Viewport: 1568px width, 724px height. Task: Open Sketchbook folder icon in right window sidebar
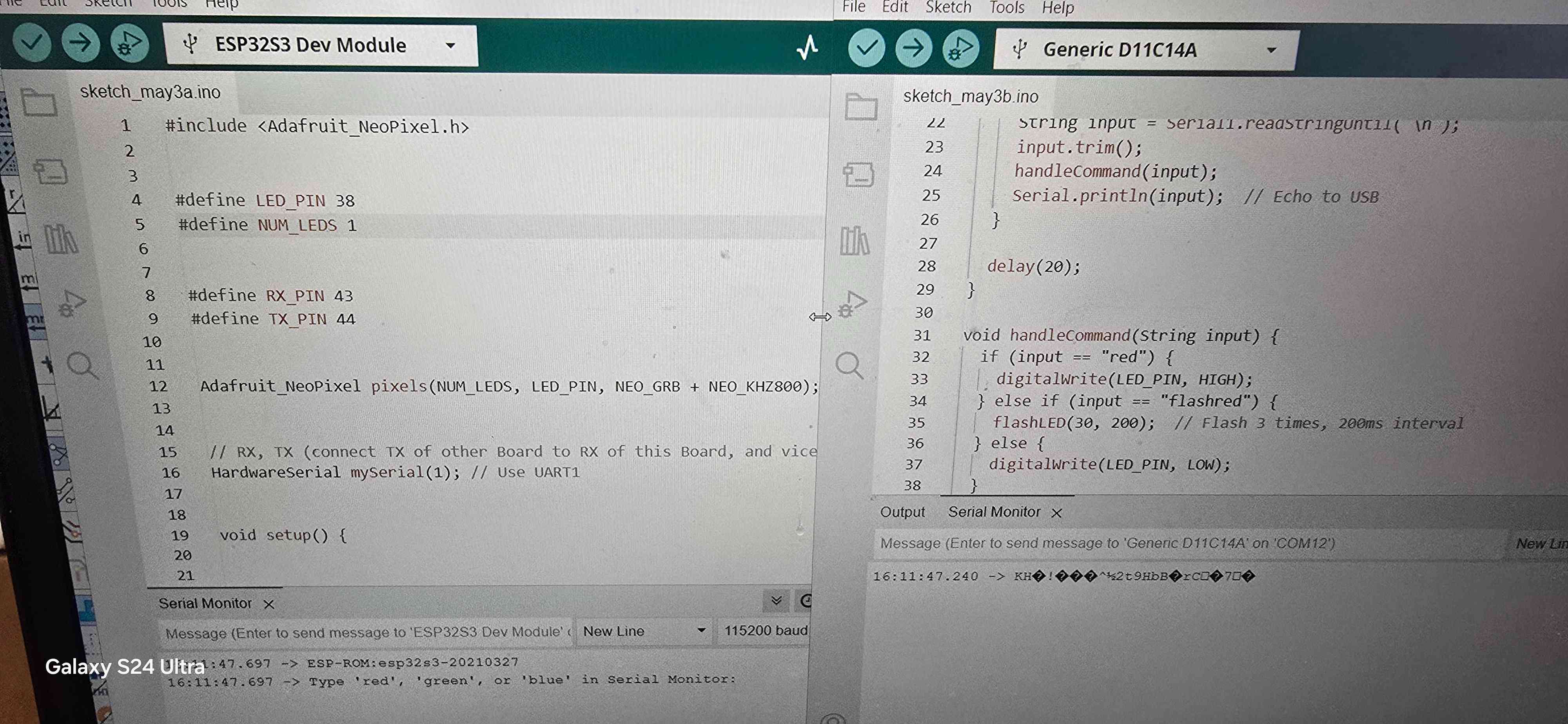coord(861,107)
